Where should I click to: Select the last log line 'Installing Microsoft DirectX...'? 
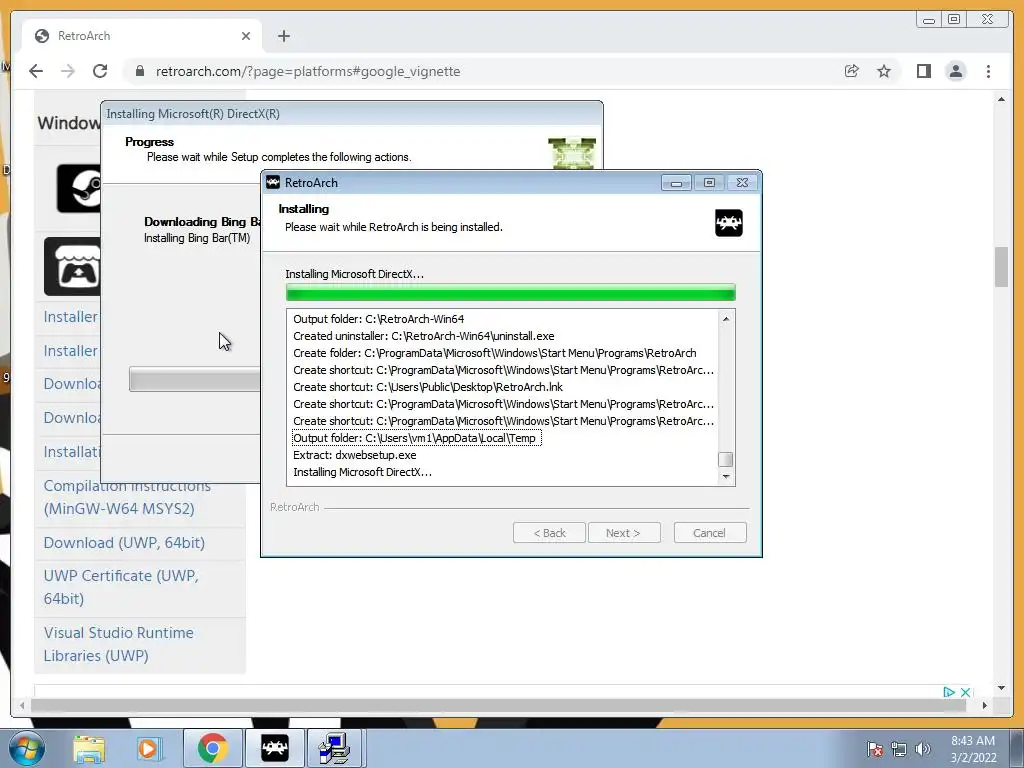(x=362, y=472)
